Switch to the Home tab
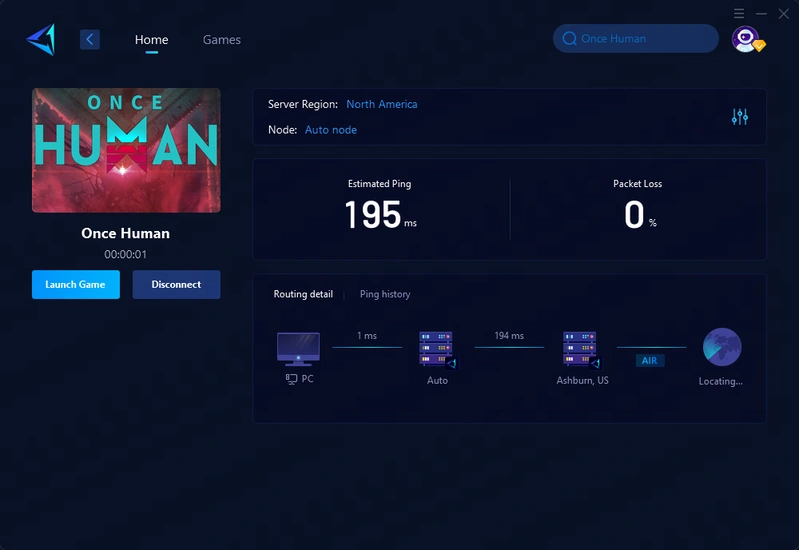The width and height of the screenshot is (799, 550). [x=151, y=39]
